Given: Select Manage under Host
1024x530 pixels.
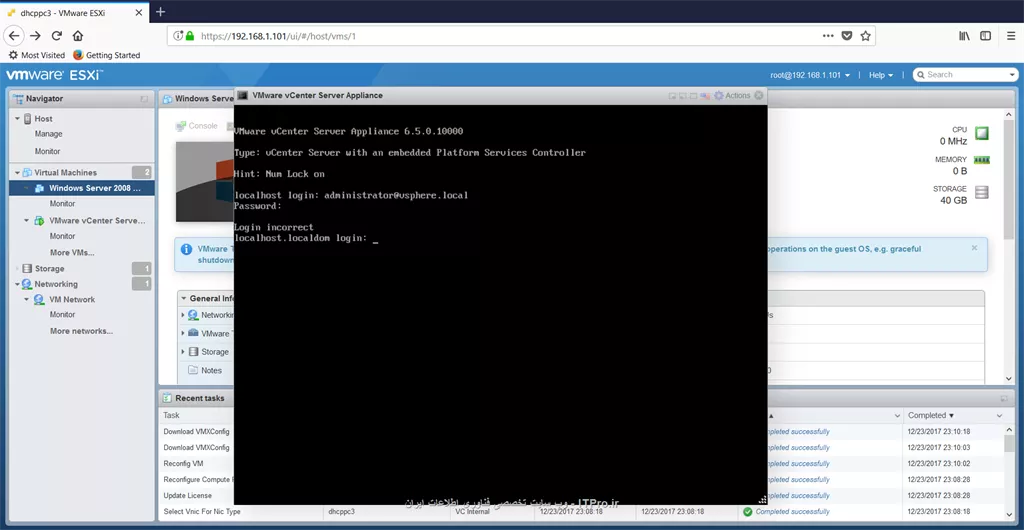Looking at the screenshot, I should 48,134.
